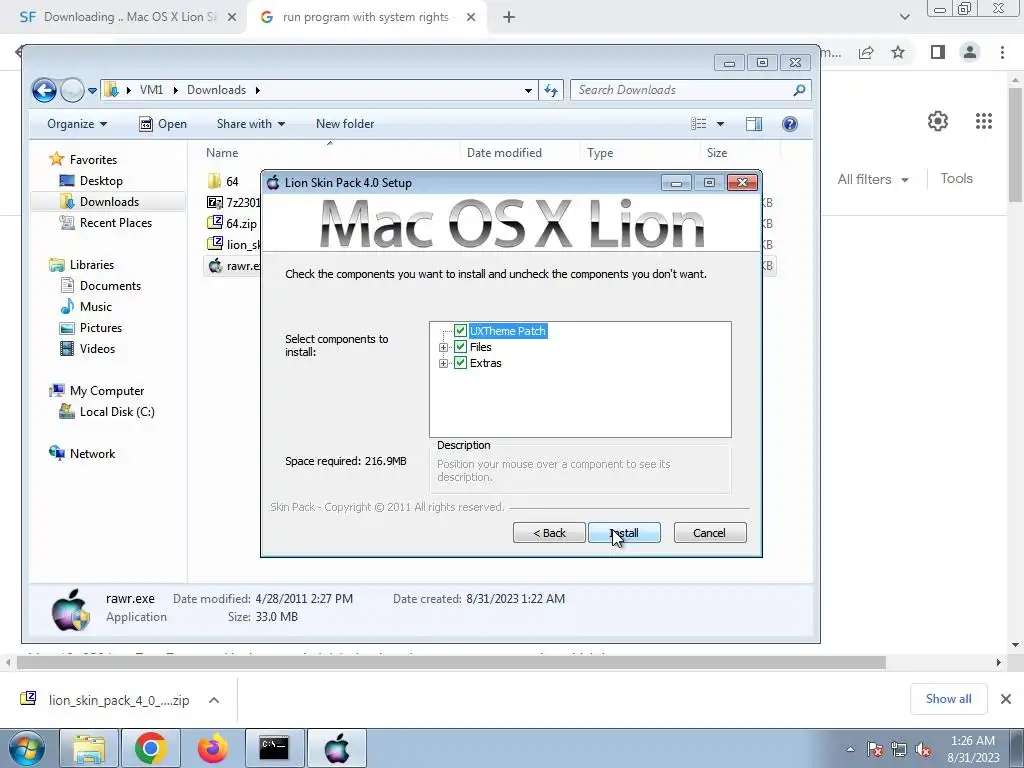Open Documents library
1024x768 pixels.
coord(110,285)
